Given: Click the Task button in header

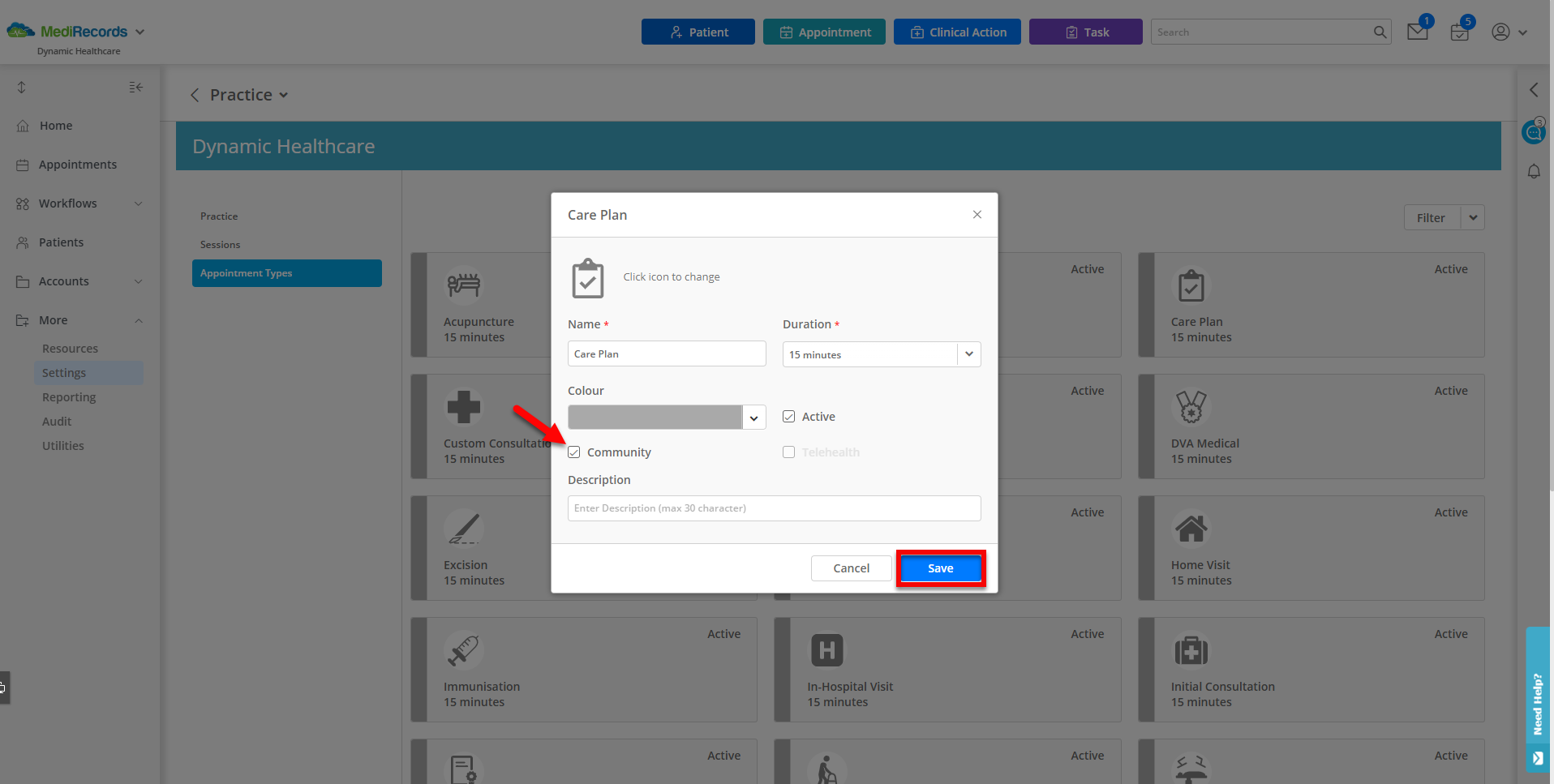Looking at the screenshot, I should [1086, 32].
